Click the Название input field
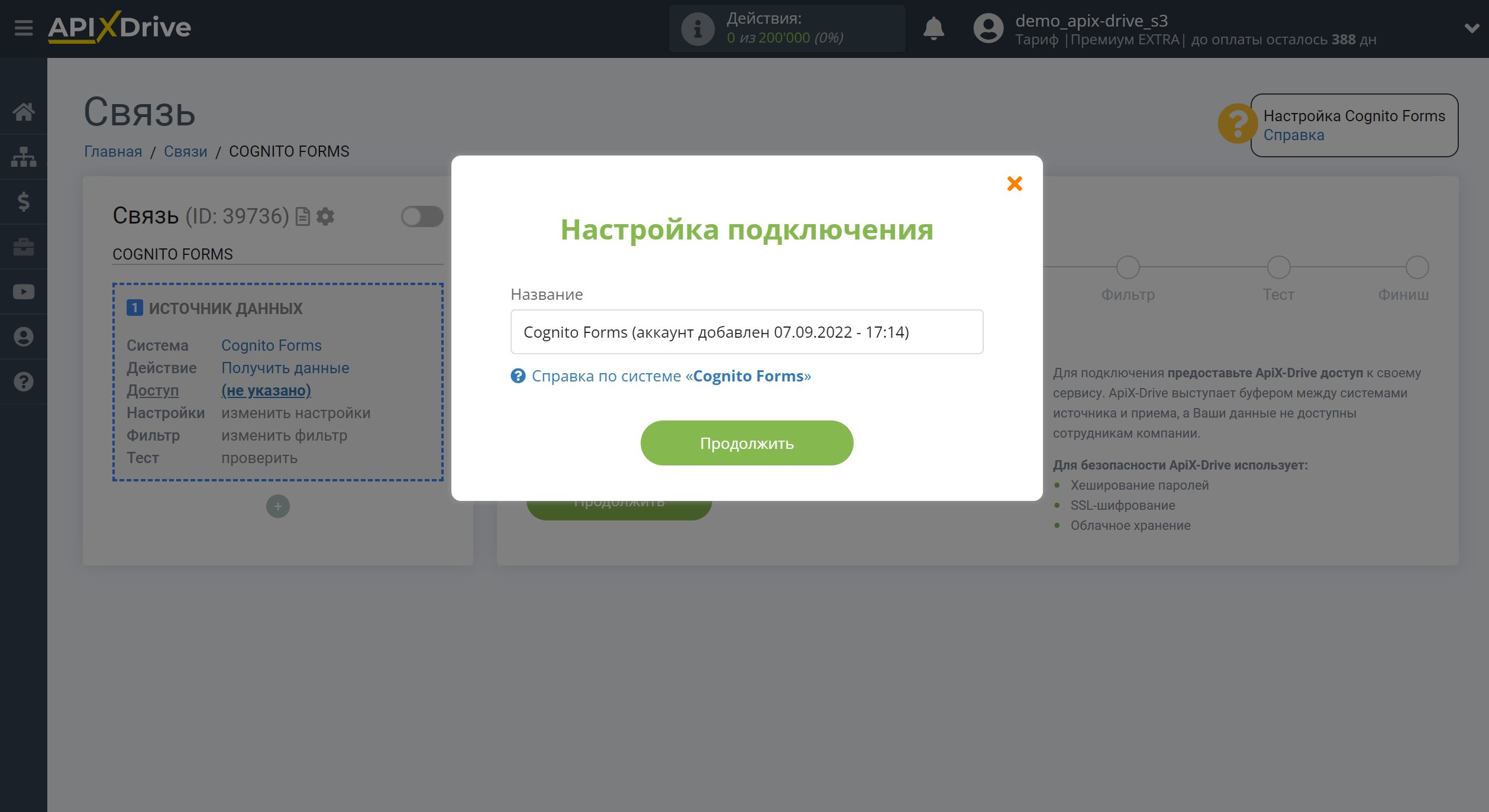Viewport: 1489px width, 812px height. coord(747,332)
